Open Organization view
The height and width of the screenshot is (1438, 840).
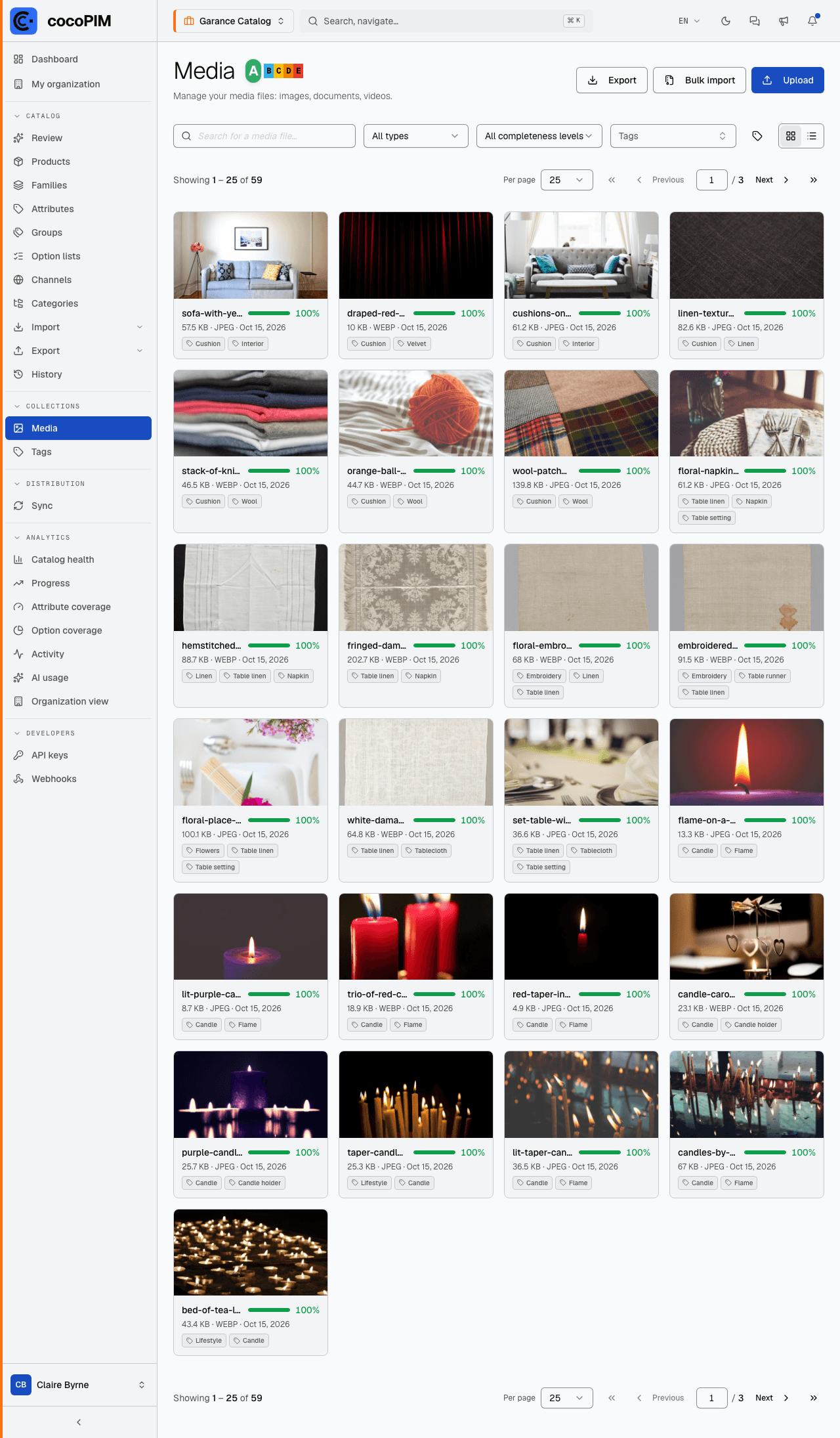pos(78,701)
